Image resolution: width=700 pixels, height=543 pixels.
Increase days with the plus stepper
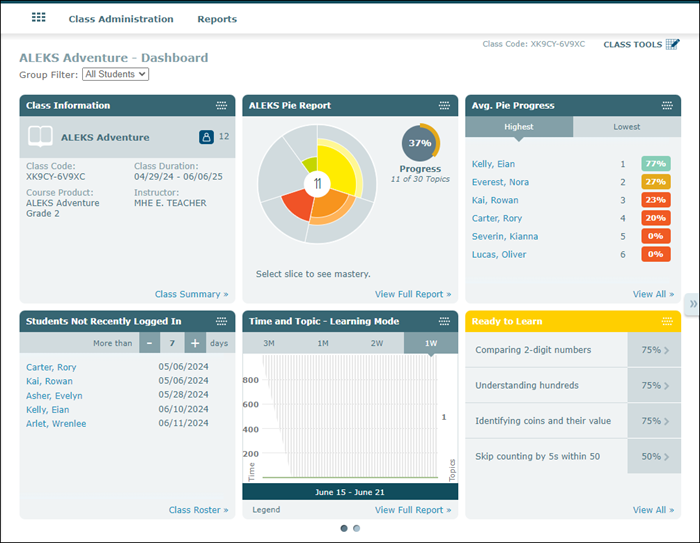point(194,343)
